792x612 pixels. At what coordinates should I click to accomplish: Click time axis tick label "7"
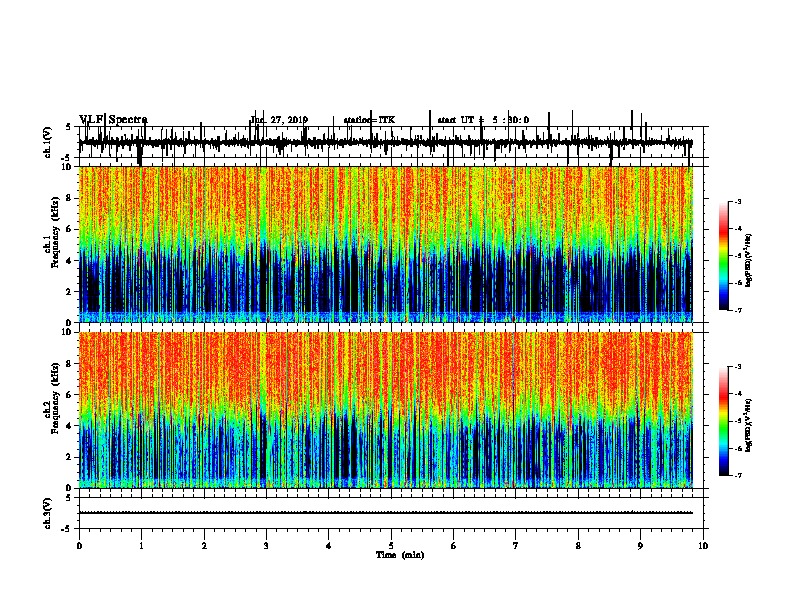516,546
